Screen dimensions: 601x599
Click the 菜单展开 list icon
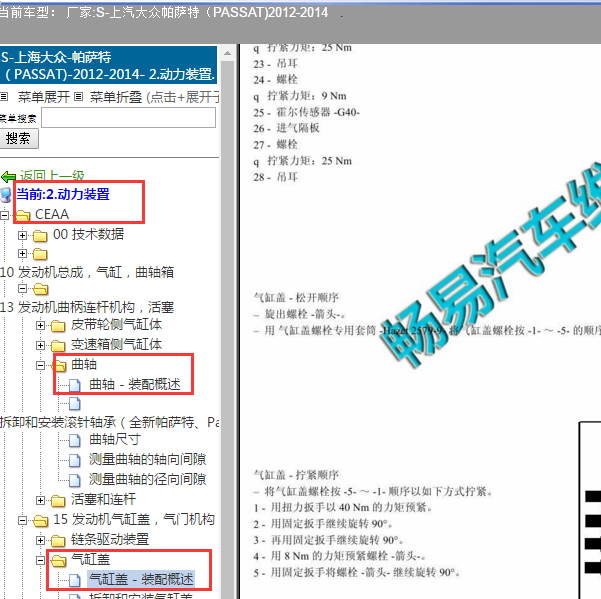[4, 97]
